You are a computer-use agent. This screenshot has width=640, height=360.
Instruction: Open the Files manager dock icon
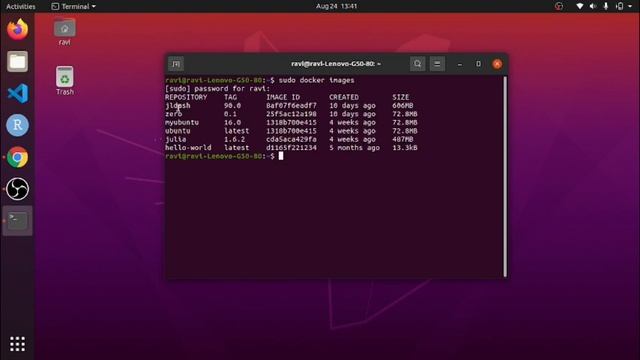point(18,62)
